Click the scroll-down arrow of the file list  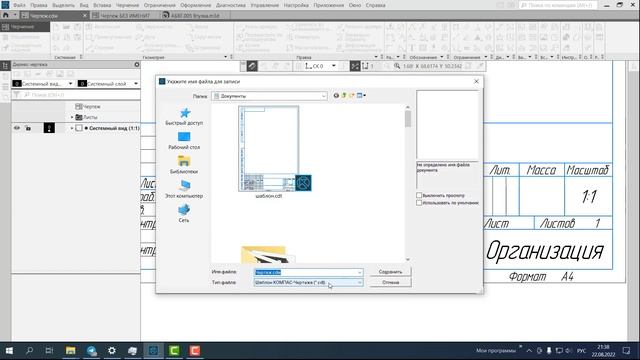click(408, 260)
